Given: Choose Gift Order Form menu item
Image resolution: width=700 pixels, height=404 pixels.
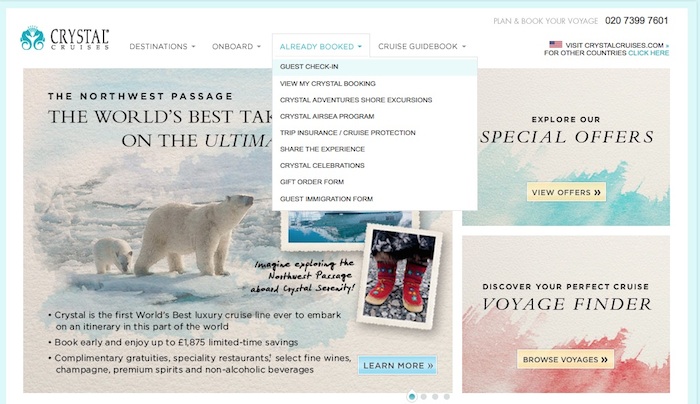Looking at the screenshot, I should tap(312, 182).
